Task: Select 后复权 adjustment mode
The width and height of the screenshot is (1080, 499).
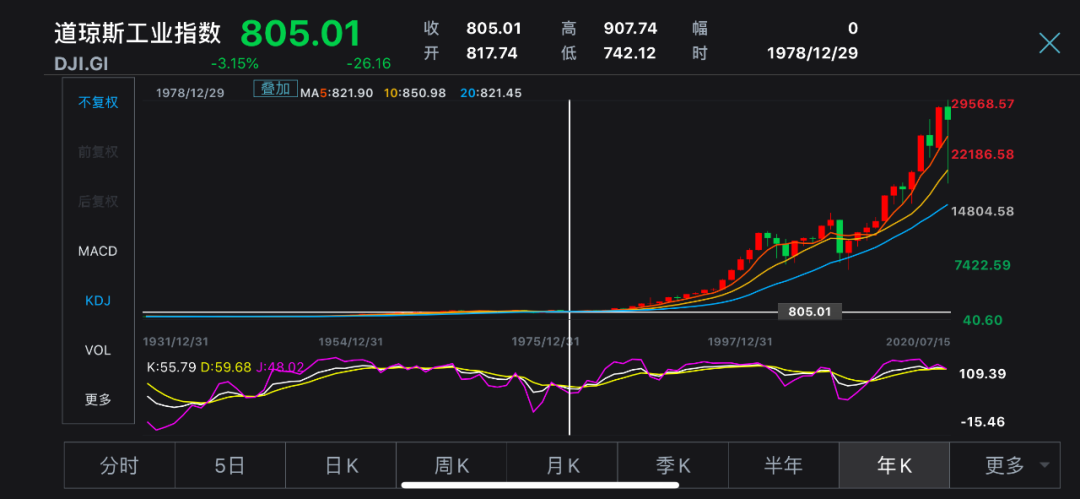Action: (x=98, y=202)
